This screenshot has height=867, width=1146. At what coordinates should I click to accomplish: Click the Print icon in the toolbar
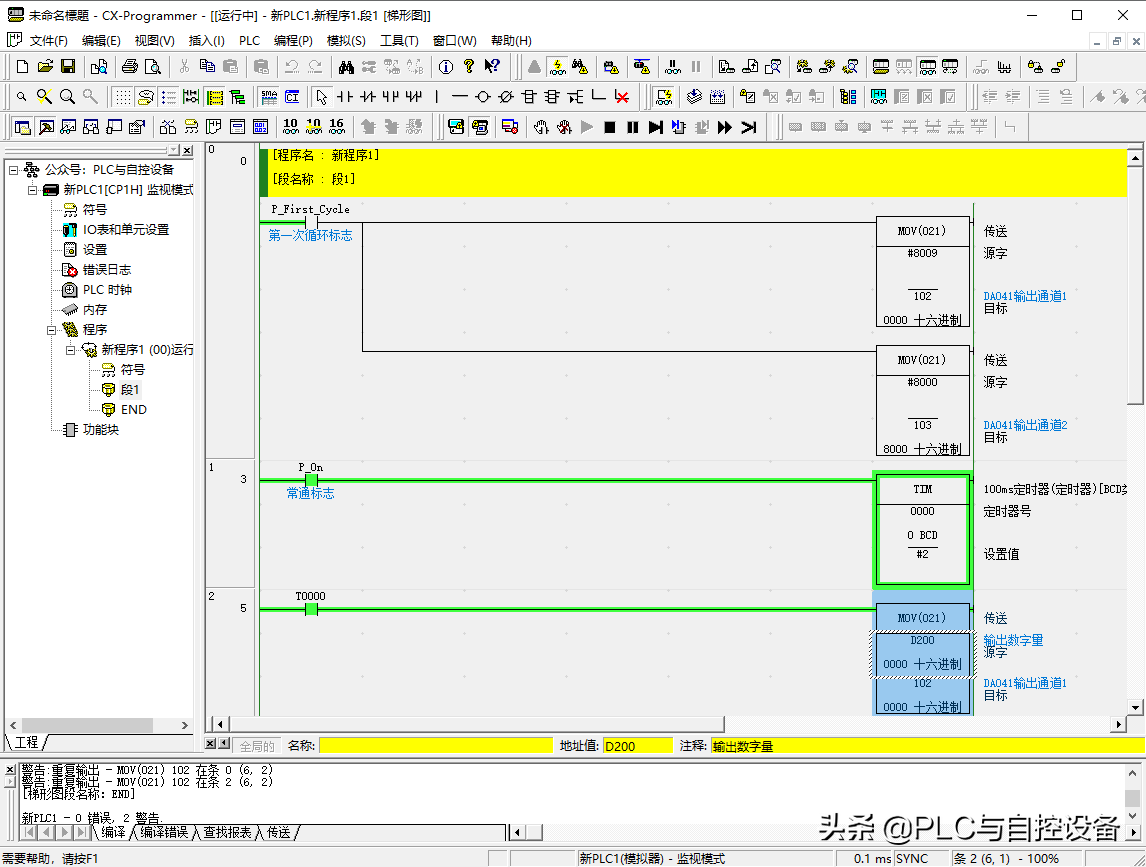coord(129,67)
